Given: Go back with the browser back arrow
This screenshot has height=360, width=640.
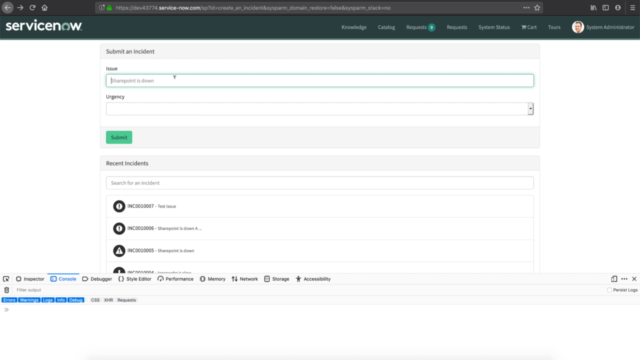Looking at the screenshot, I should pos(8,8).
